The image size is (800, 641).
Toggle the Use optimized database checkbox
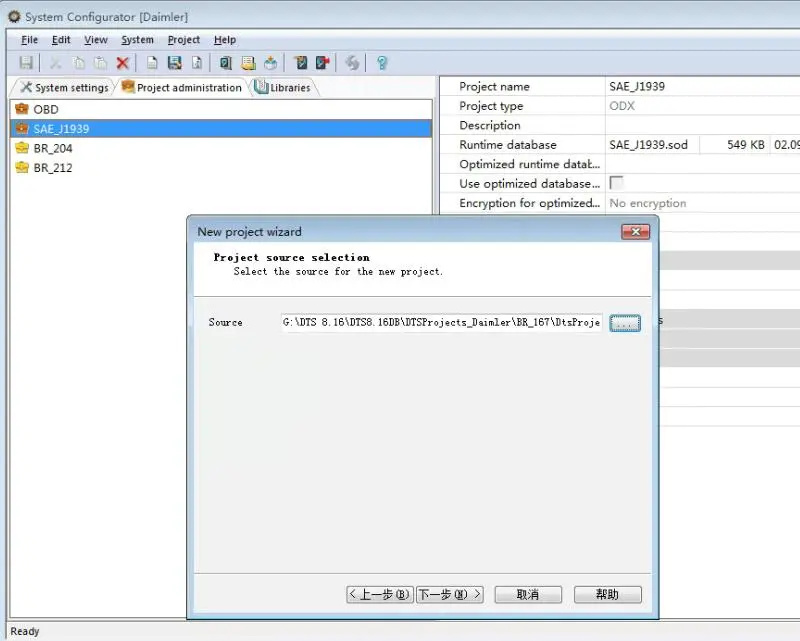(x=617, y=183)
